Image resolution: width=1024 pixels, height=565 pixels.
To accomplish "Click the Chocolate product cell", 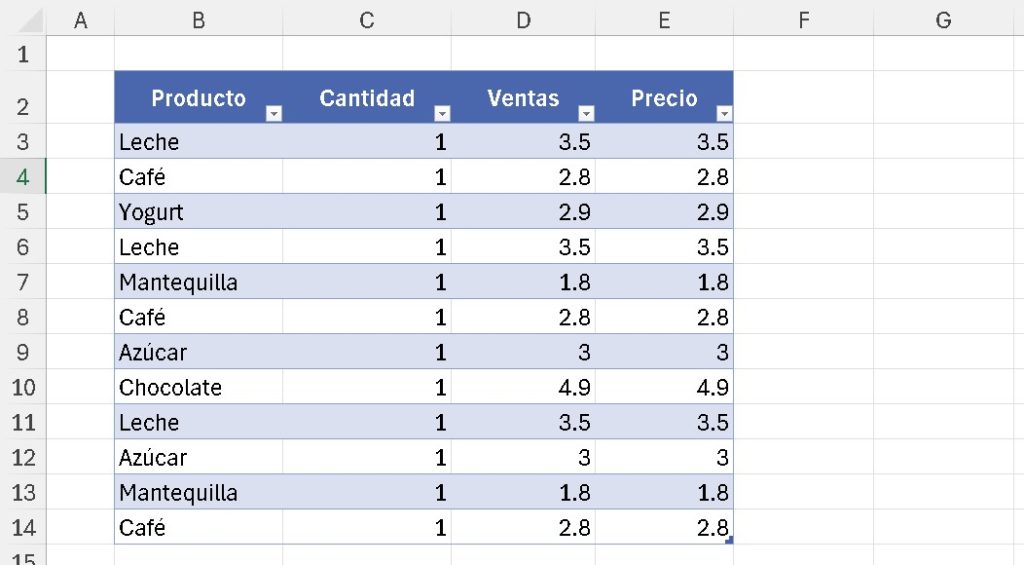I will pos(198,387).
